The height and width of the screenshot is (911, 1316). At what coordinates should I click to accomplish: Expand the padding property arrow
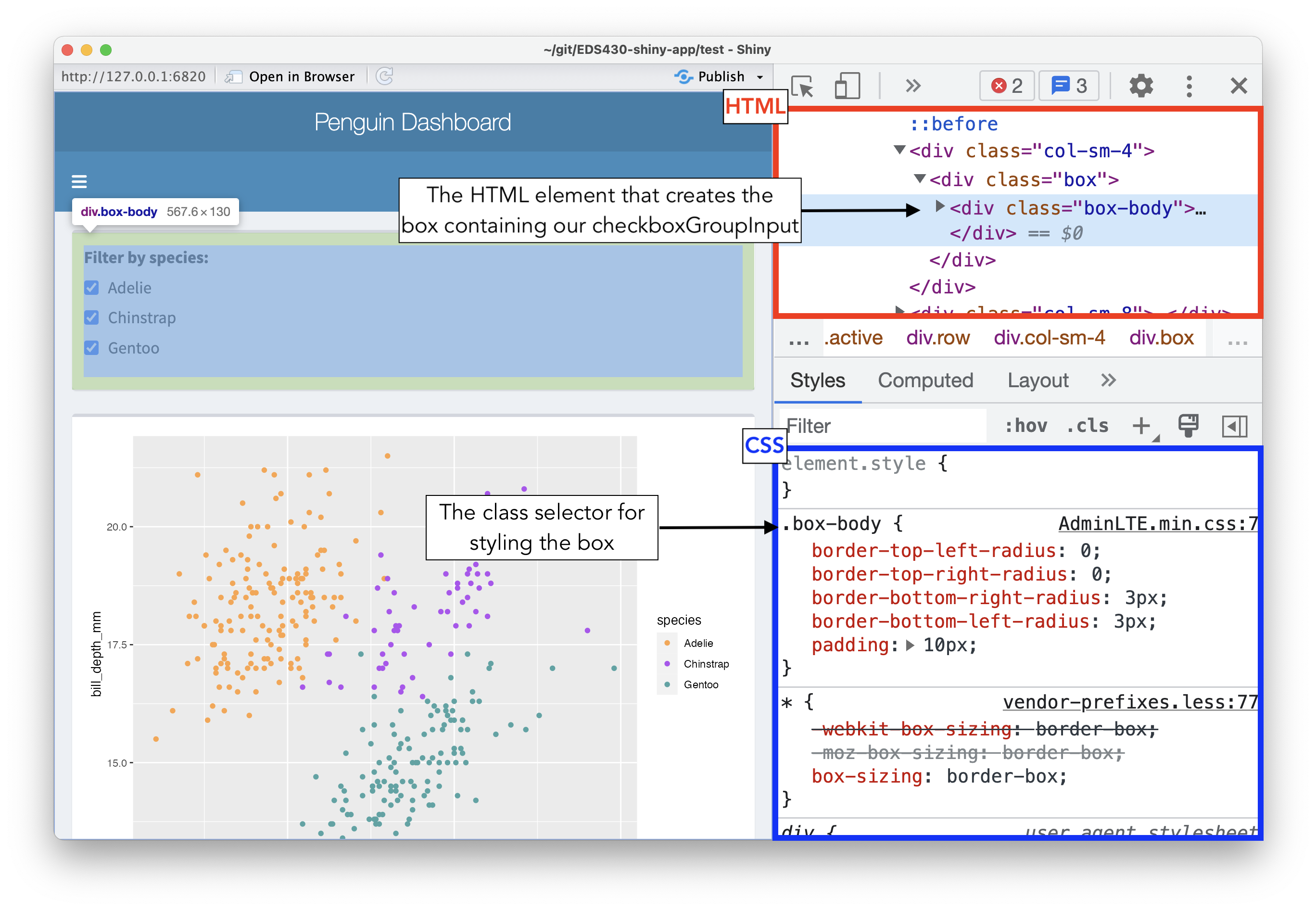[910, 645]
